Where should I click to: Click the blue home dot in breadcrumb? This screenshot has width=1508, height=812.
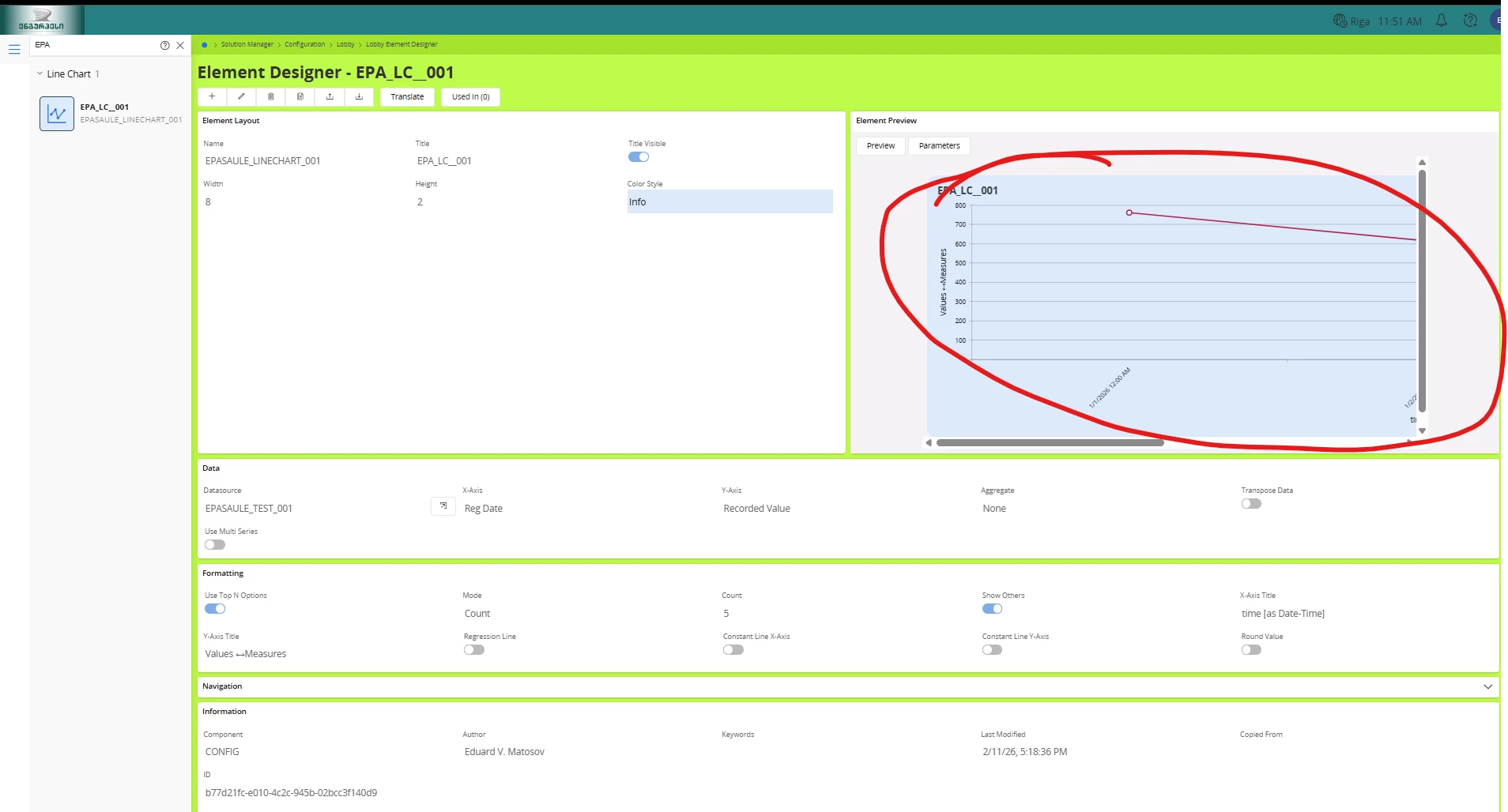205,45
